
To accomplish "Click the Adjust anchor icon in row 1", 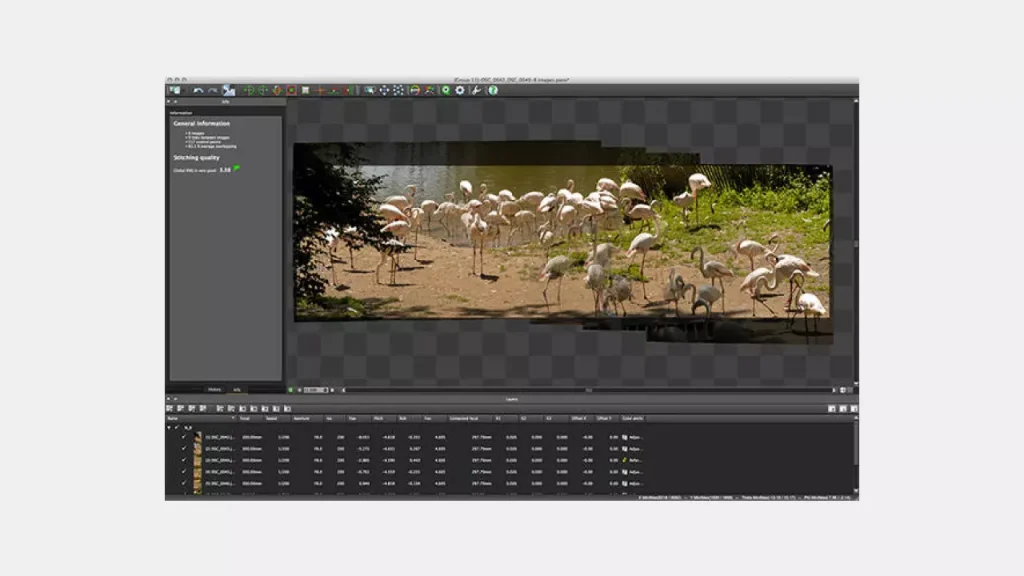I will pos(624,437).
